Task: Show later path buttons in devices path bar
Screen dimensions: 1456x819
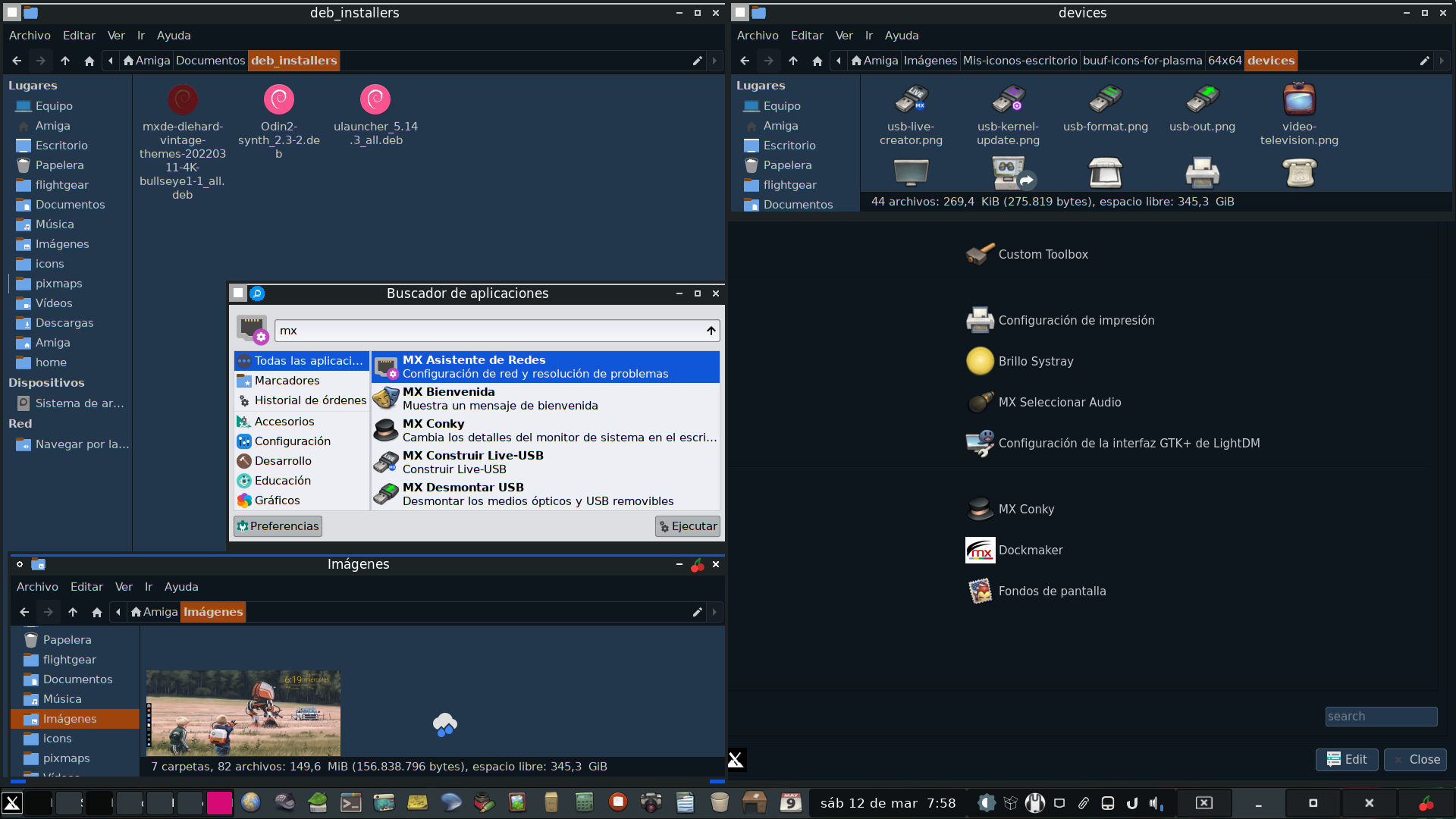Action: coord(1442,61)
